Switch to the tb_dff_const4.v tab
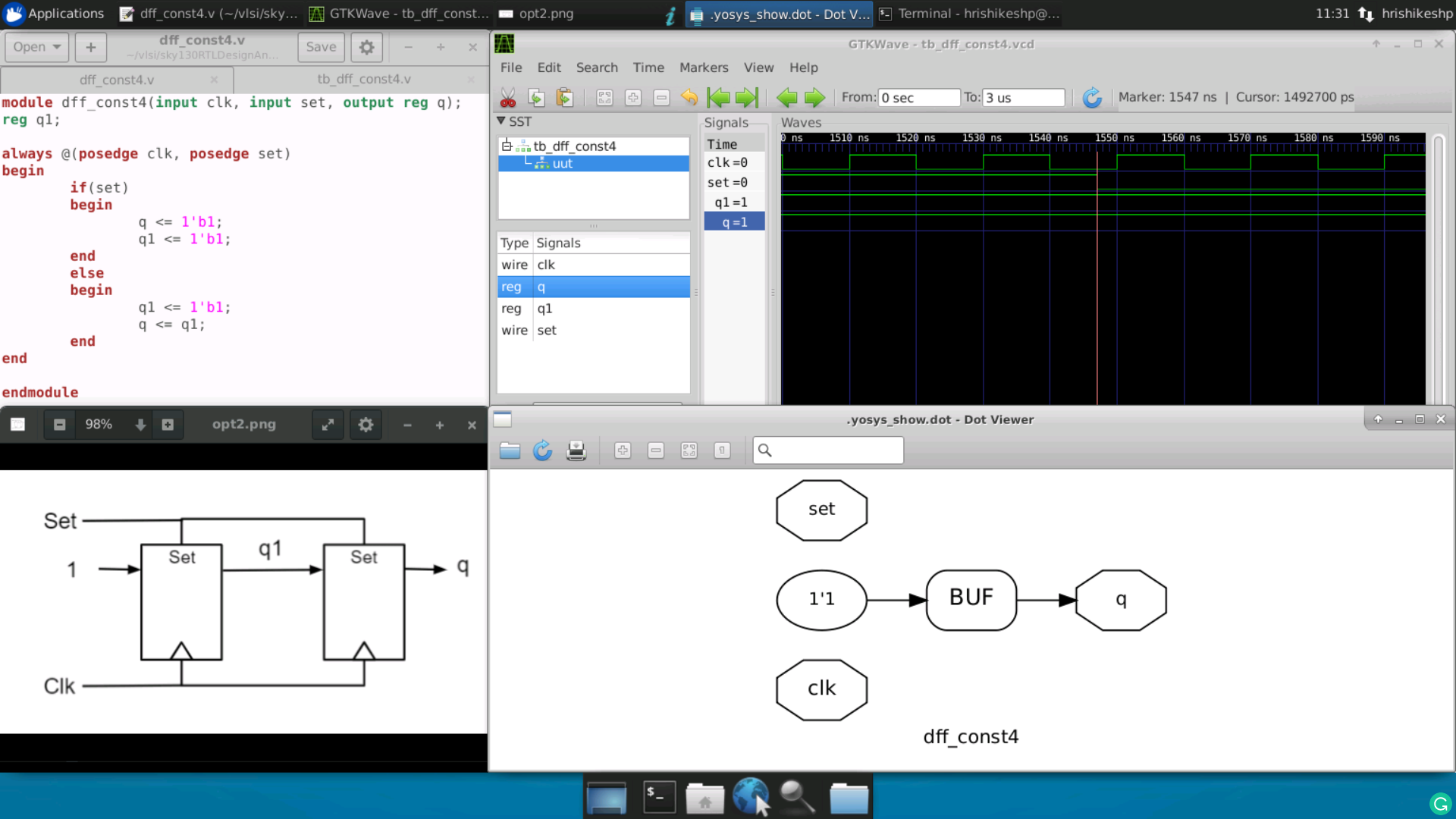 (364, 80)
